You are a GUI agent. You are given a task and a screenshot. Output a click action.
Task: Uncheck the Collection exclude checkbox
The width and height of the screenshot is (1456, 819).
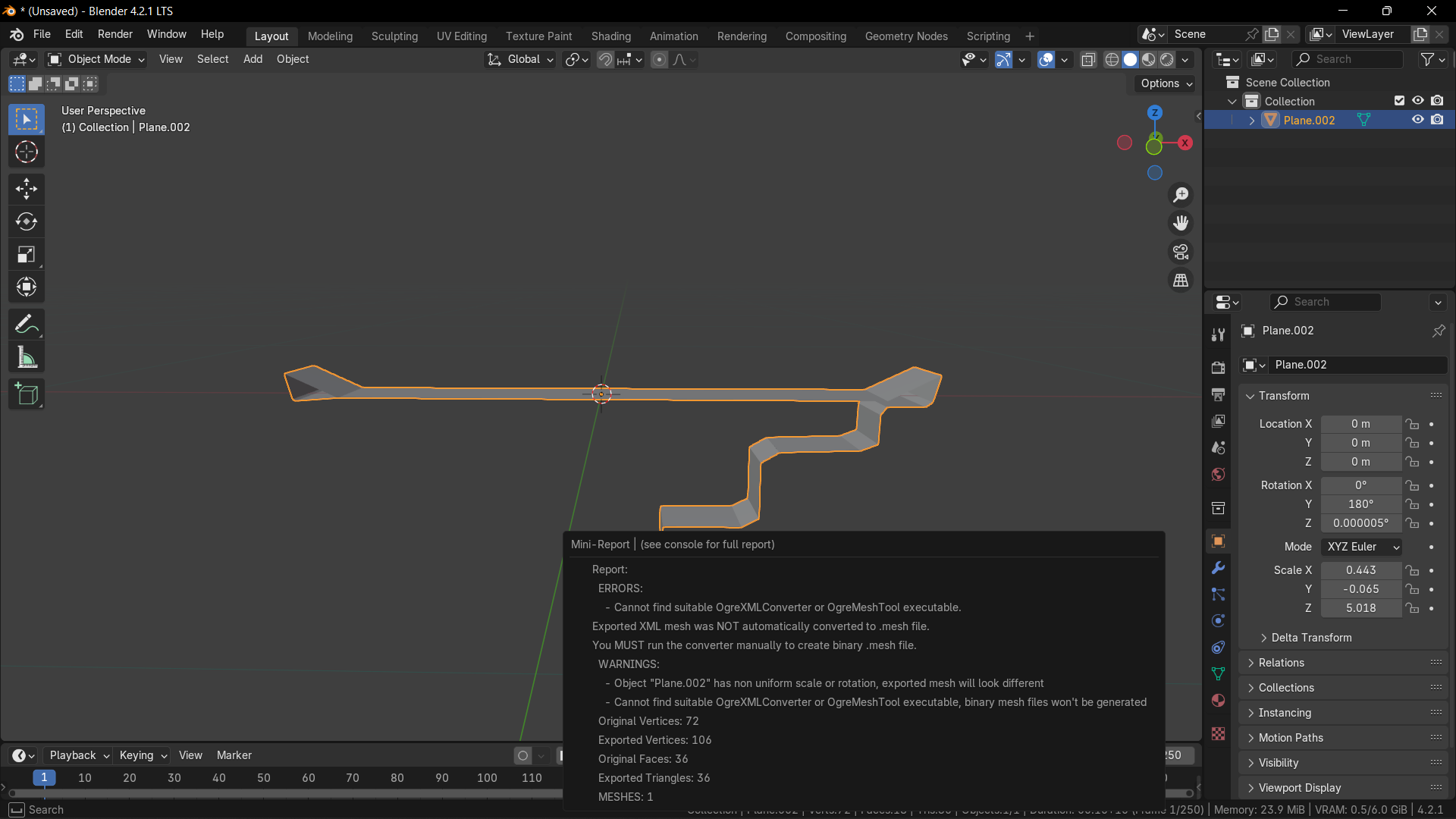[x=1399, y=101]
